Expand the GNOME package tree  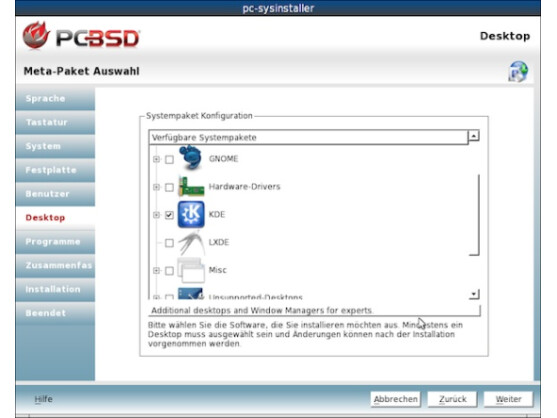[156, 159]
